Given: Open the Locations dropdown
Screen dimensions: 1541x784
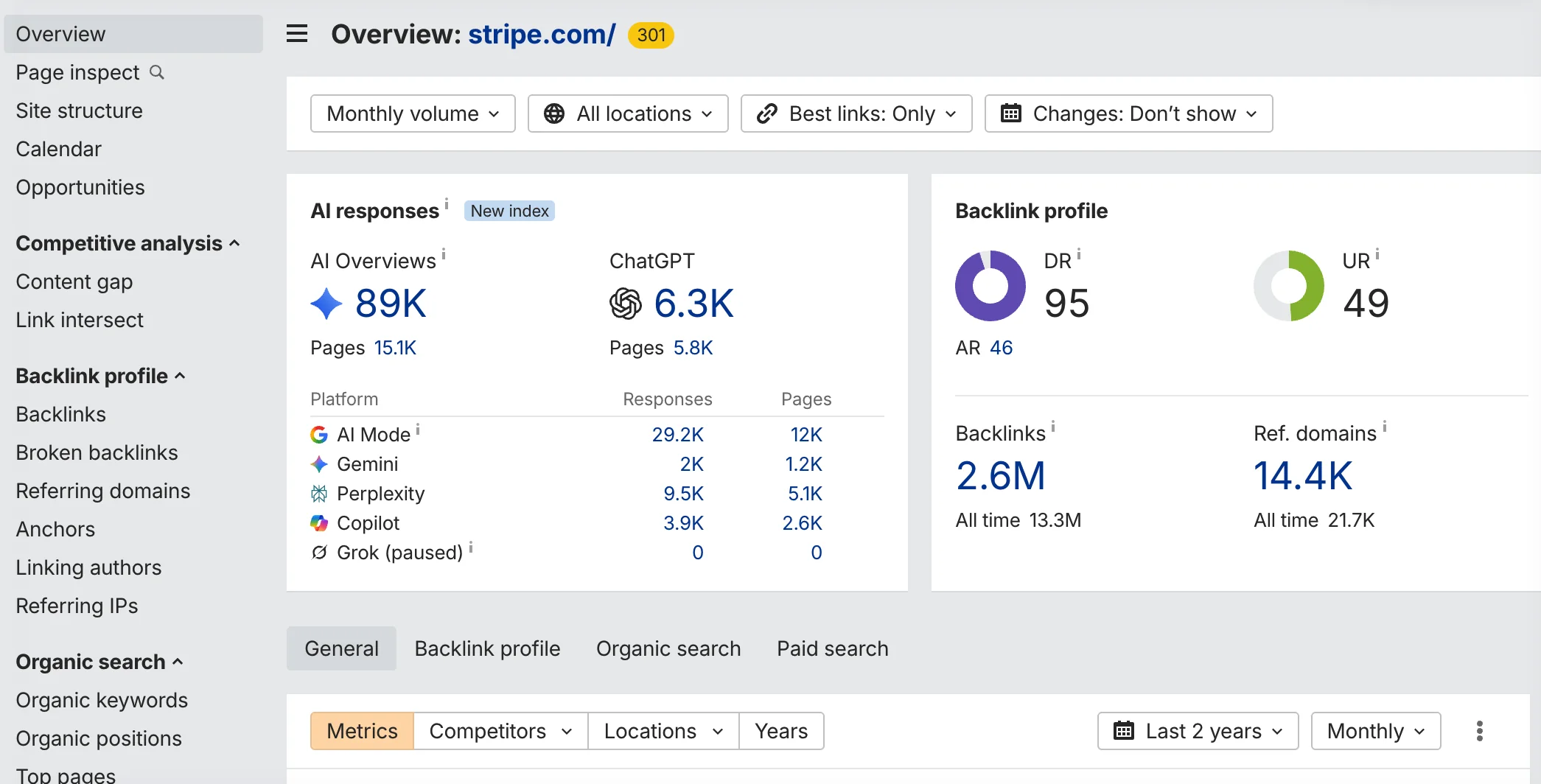Looking at the screenshot, I should (x=663, y=731).
